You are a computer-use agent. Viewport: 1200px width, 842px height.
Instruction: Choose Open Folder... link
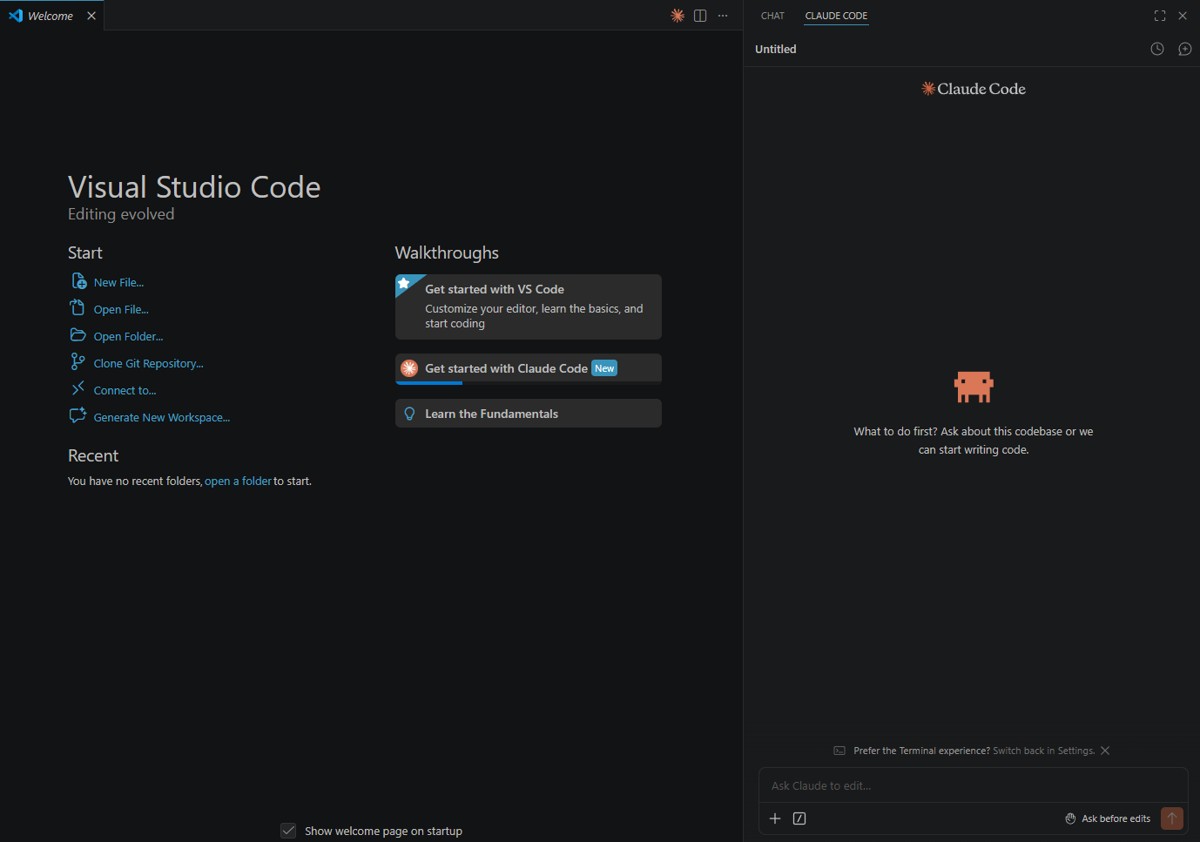click(x=128, y=337)
